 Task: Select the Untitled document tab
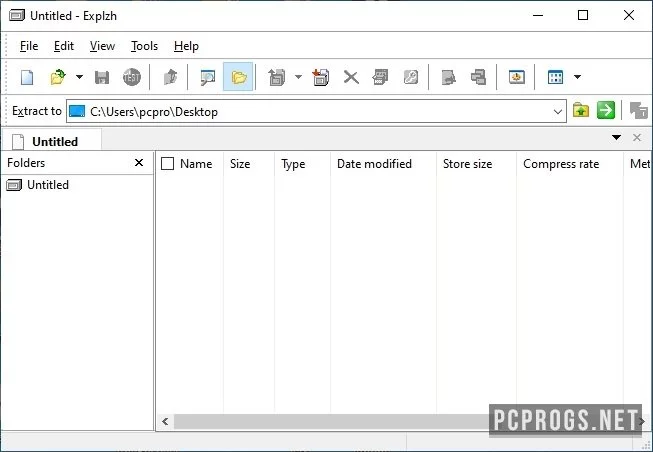coord(51,141)
